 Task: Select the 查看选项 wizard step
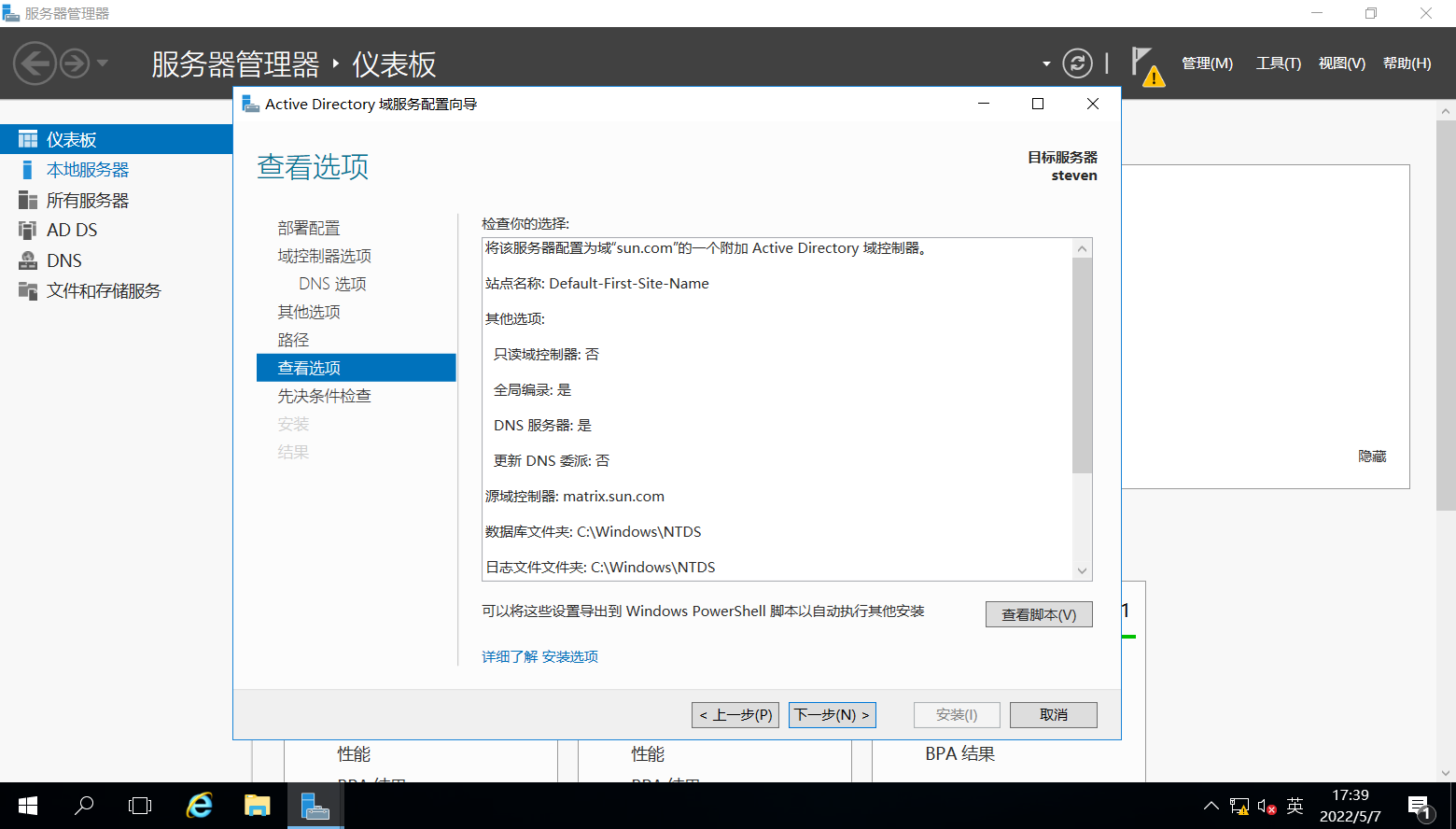357,368
